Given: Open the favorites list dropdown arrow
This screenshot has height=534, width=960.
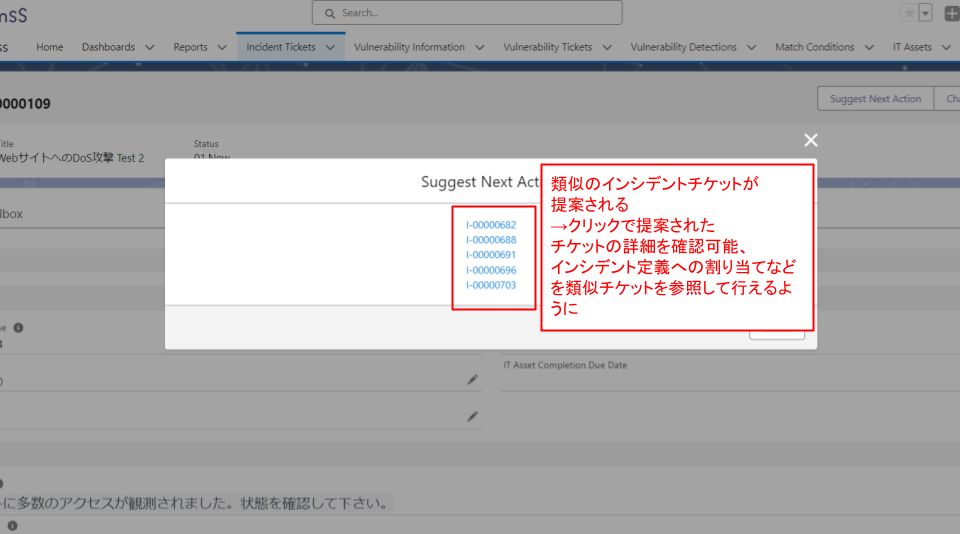Looking at the screenshot, I should tap(925, 13).
